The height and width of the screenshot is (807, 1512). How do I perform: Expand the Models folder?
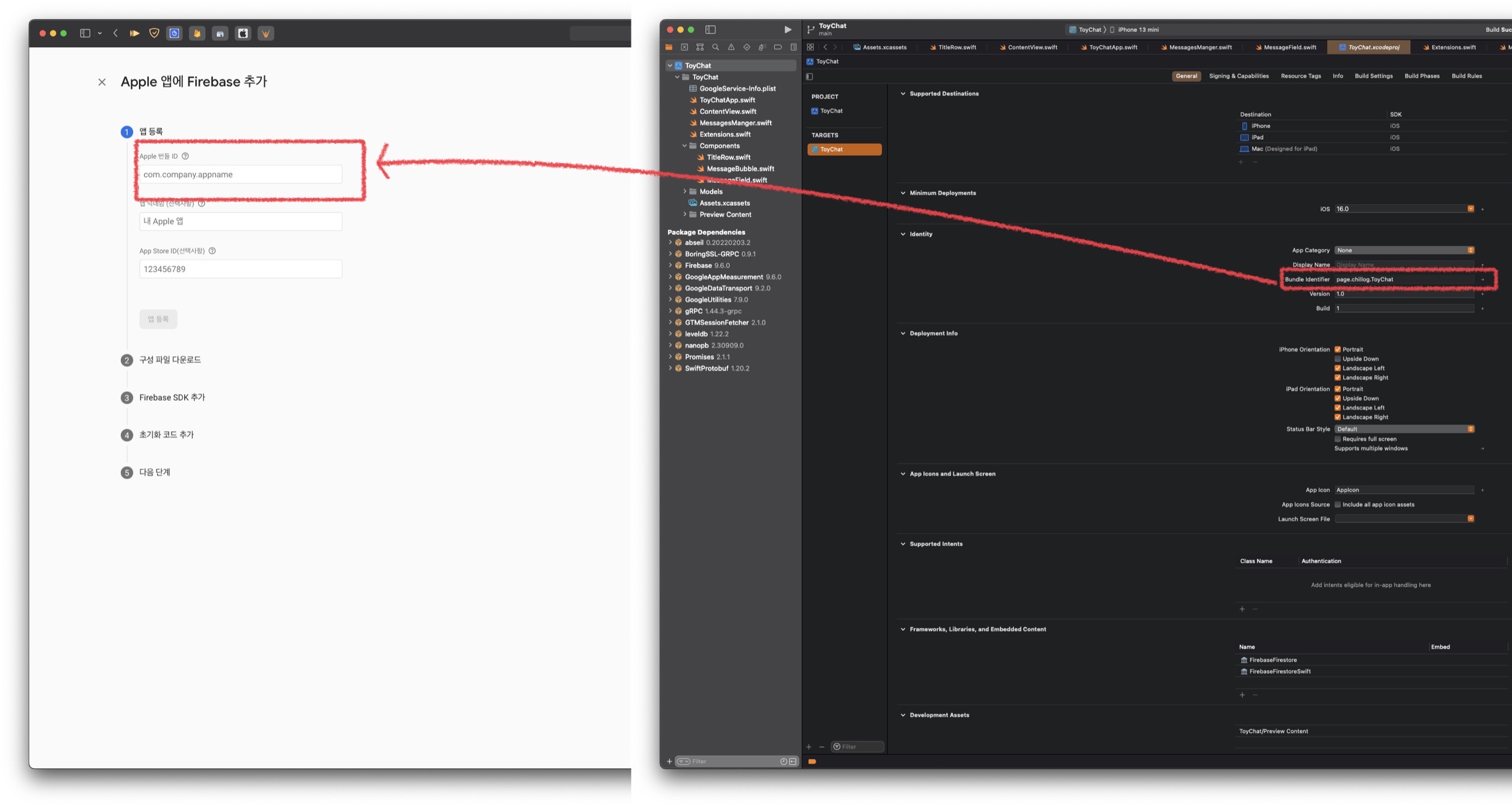click(684, 191)
